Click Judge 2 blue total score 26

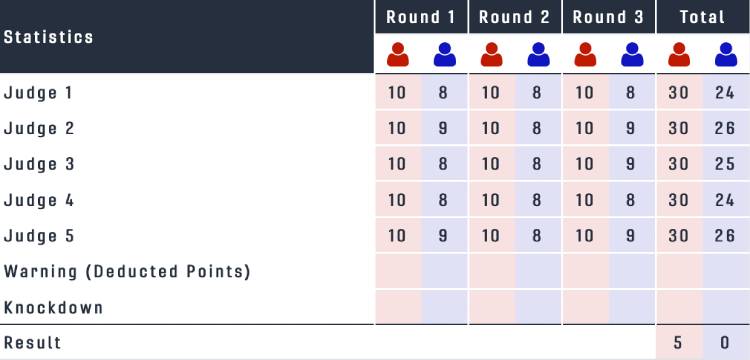tap(725, 128)
